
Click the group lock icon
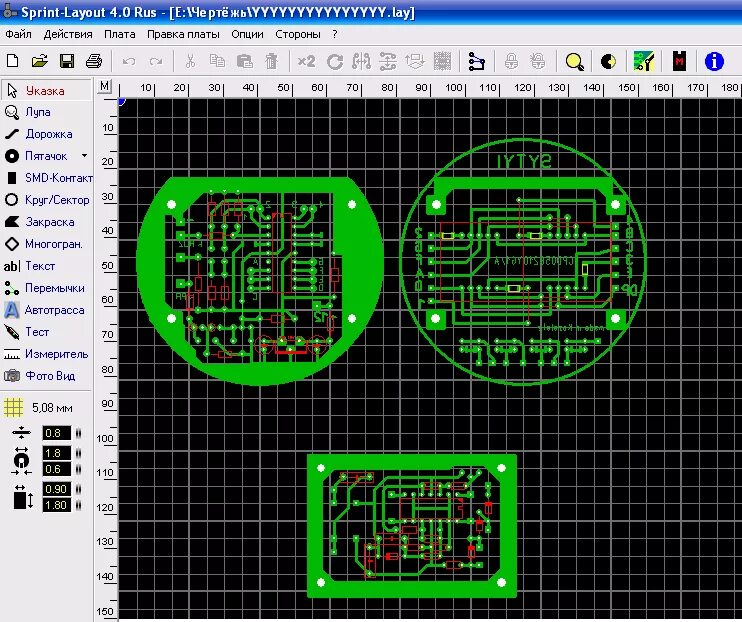point(511,62)
